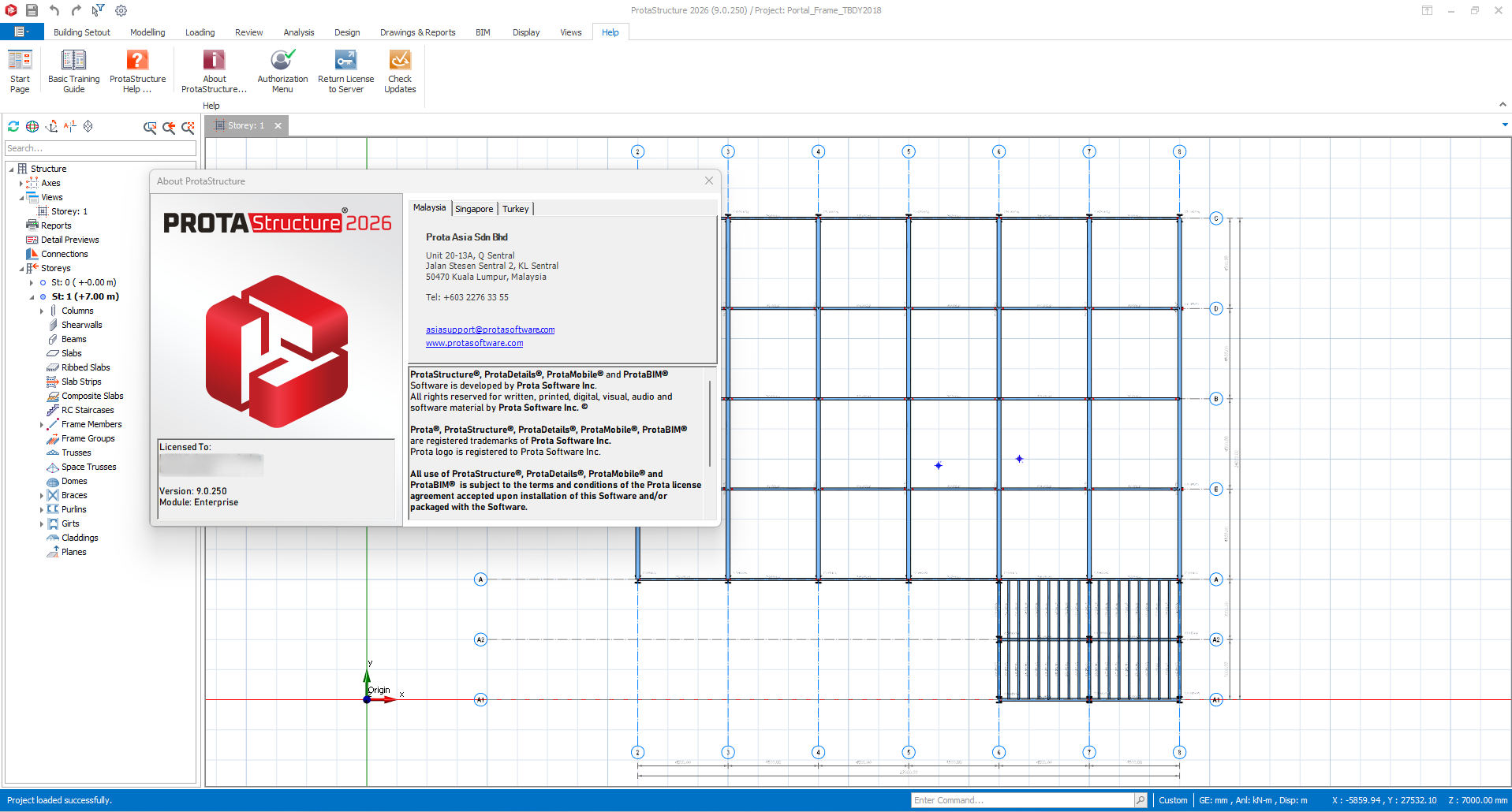Collapse the Structure tree node

coord(12,169)
